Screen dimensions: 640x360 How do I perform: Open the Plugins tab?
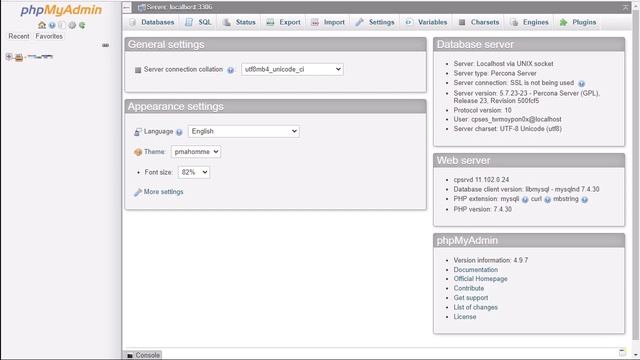tap(578, 22)
